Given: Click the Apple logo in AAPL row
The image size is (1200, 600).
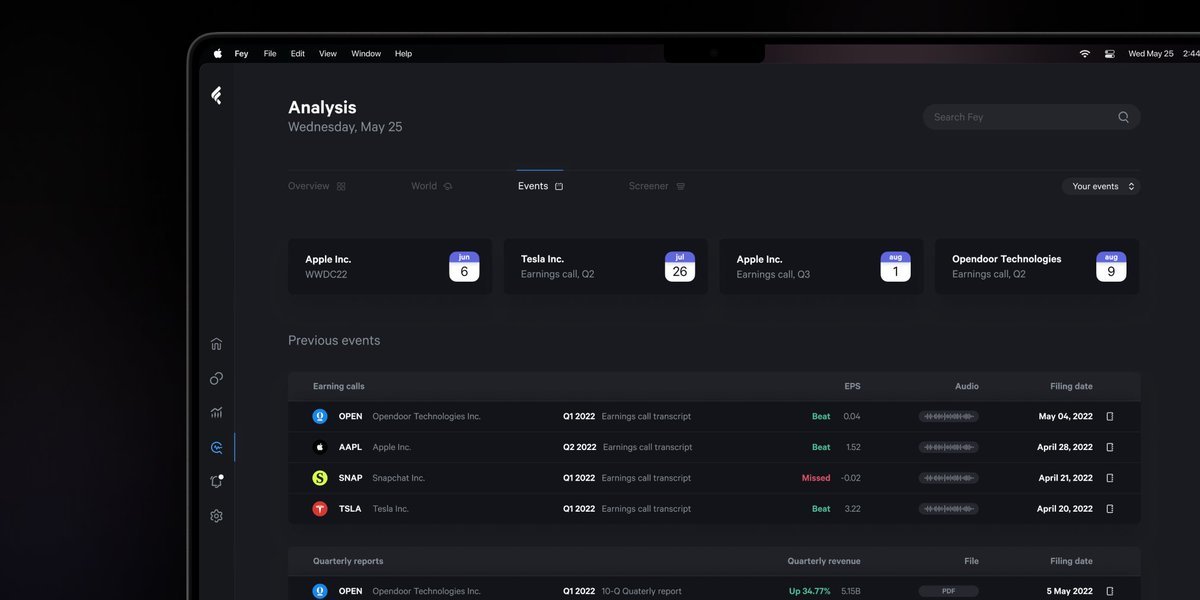Looking at the screenshot, I should [320, 447].
